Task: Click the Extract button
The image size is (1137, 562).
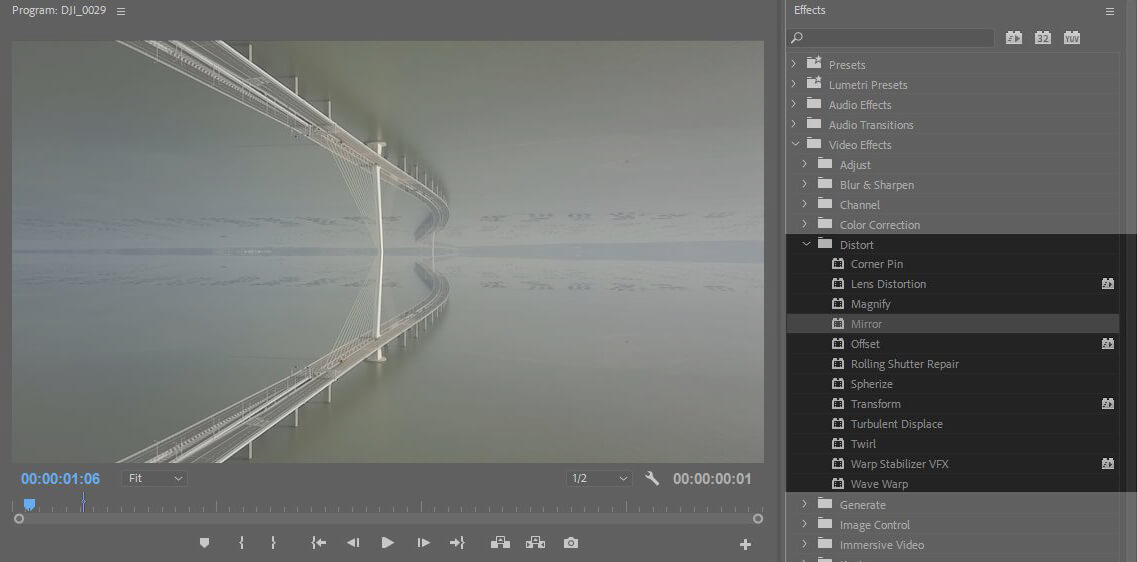Action: point(535,542)
